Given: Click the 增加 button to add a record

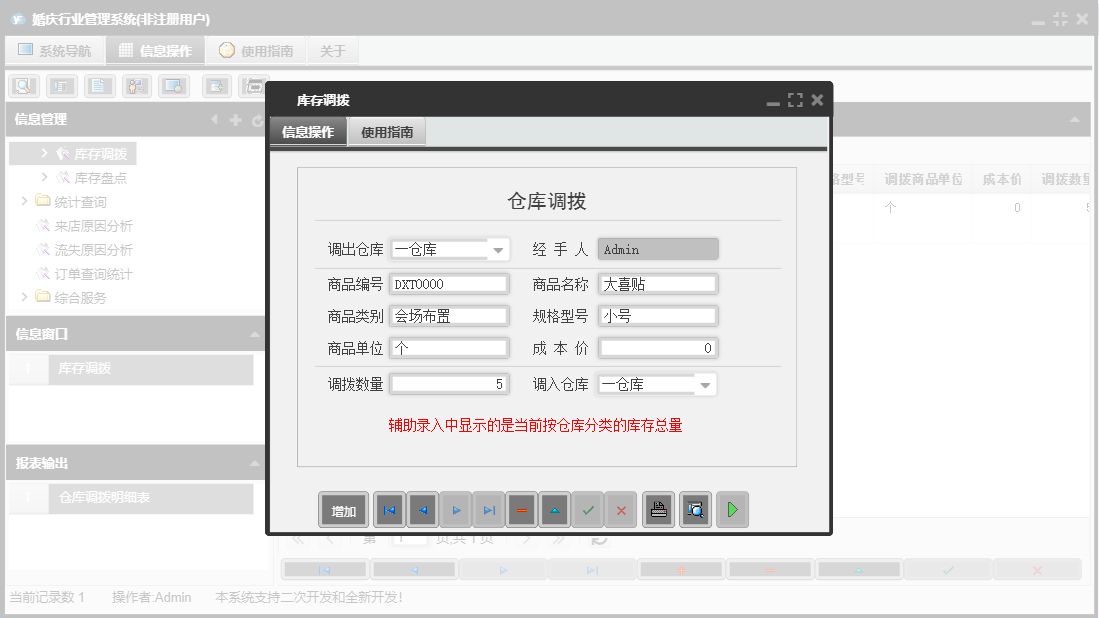Looking at the screenshot, I should tap(343, 509).
